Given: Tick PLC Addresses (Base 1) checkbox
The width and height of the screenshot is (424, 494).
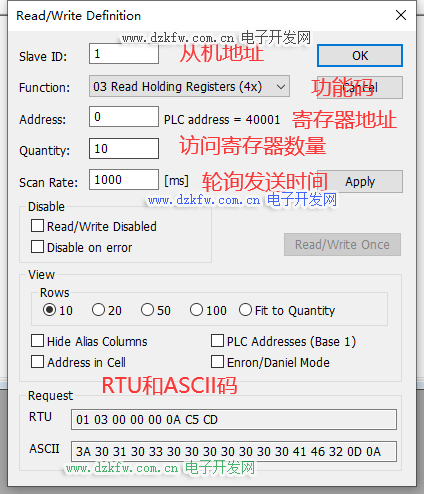Looking at the screenshot, I should (217, 341).
